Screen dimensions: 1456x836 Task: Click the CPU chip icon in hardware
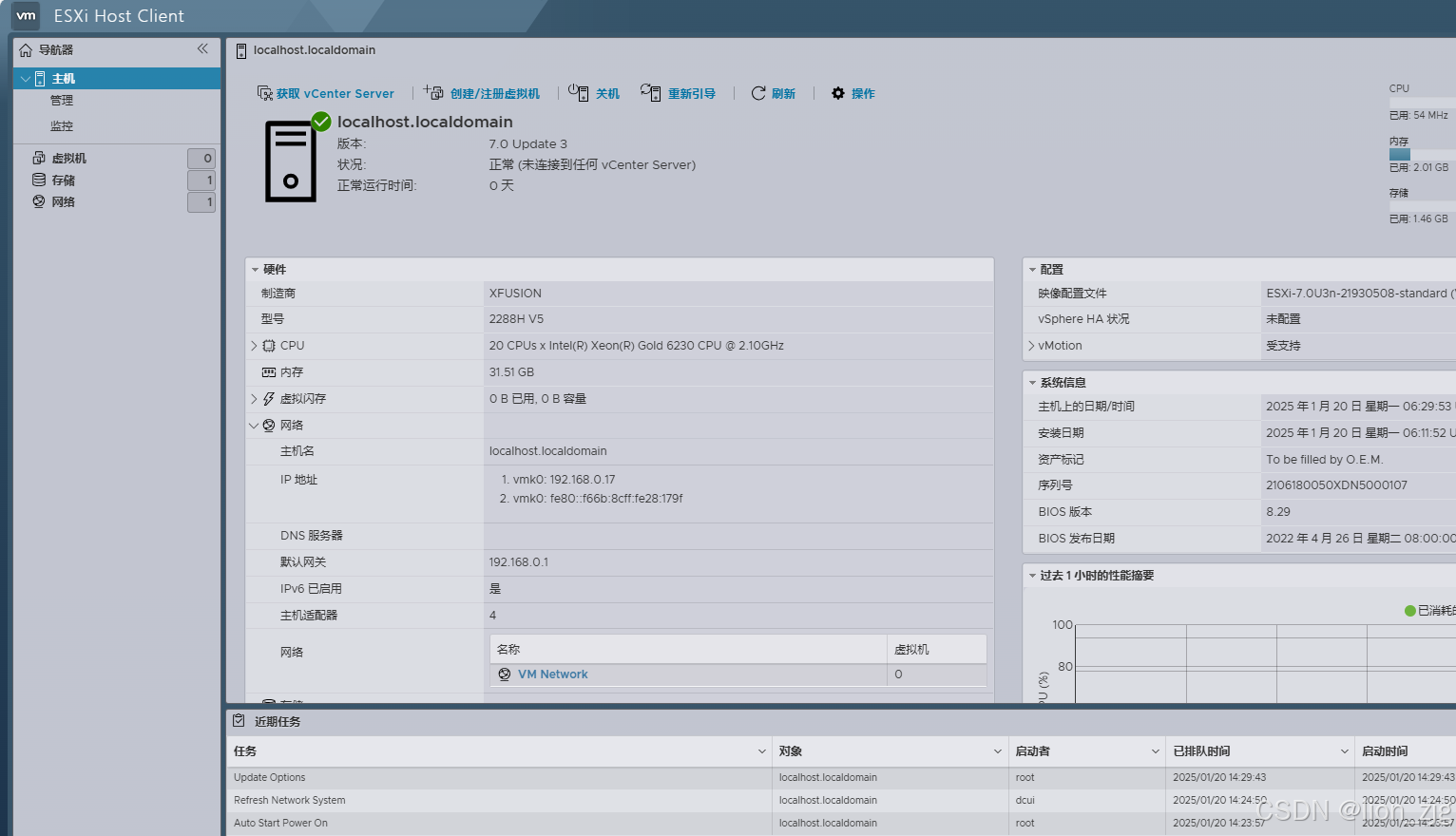[x=269, y=346]
